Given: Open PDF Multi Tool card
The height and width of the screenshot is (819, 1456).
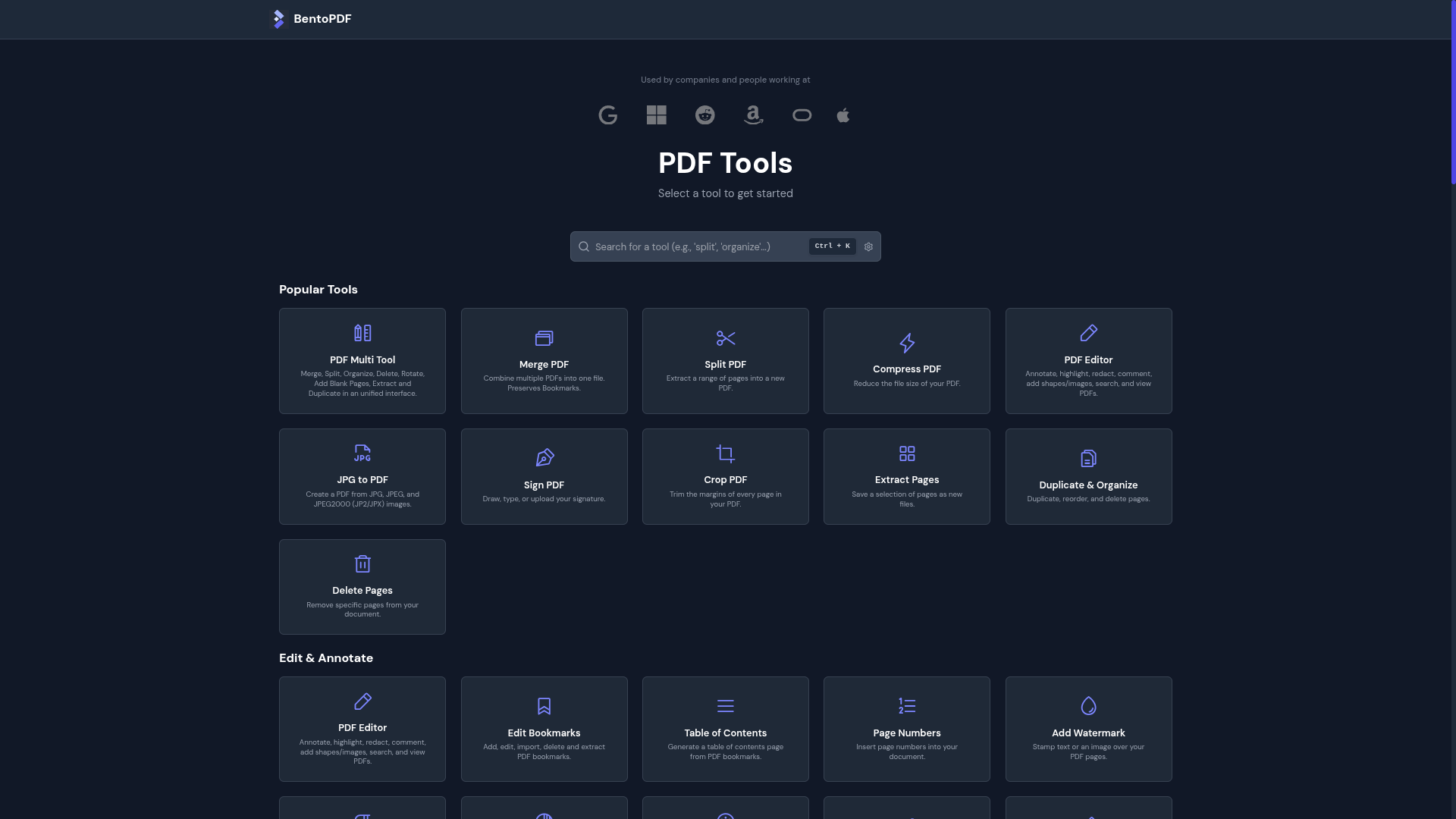Looking at the screenshot, I should point(362,361).
